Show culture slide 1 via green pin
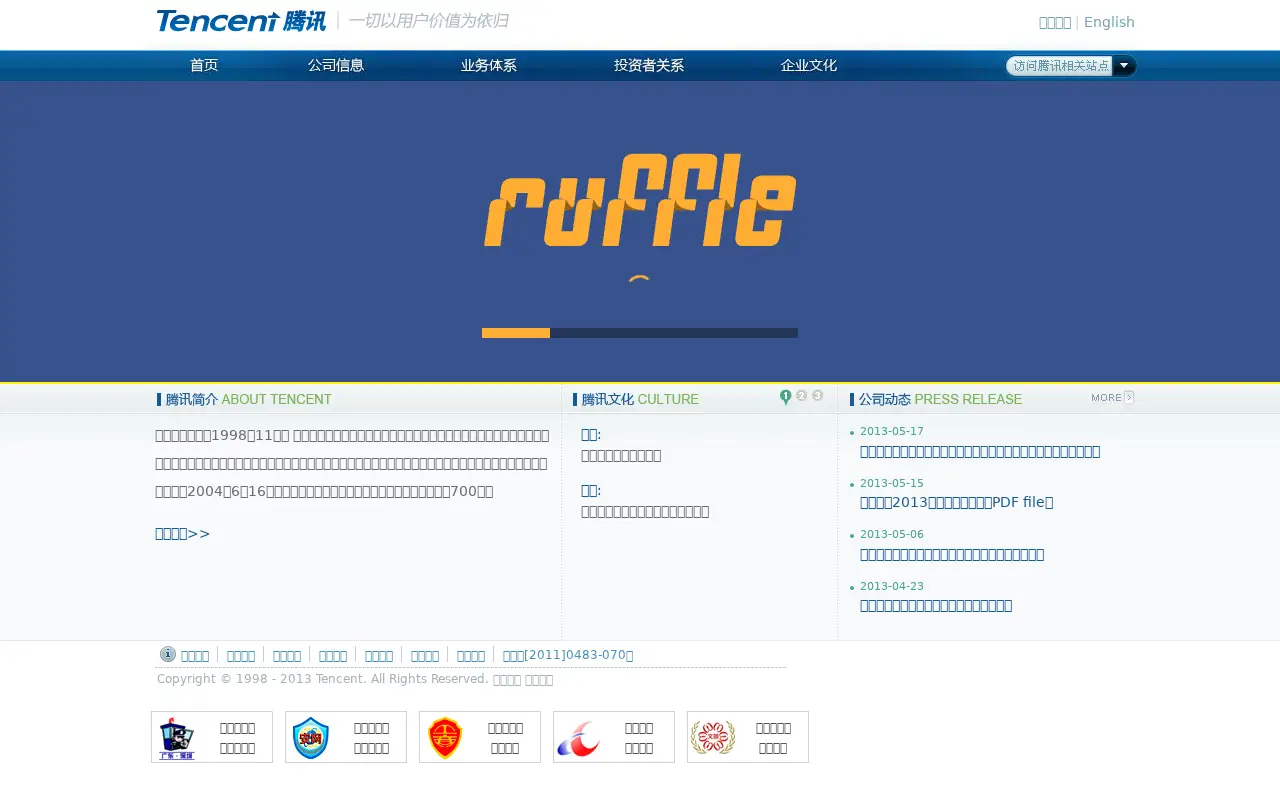Image resolution: width=1280 pixels, height=800 pixels. coord(785,397)
